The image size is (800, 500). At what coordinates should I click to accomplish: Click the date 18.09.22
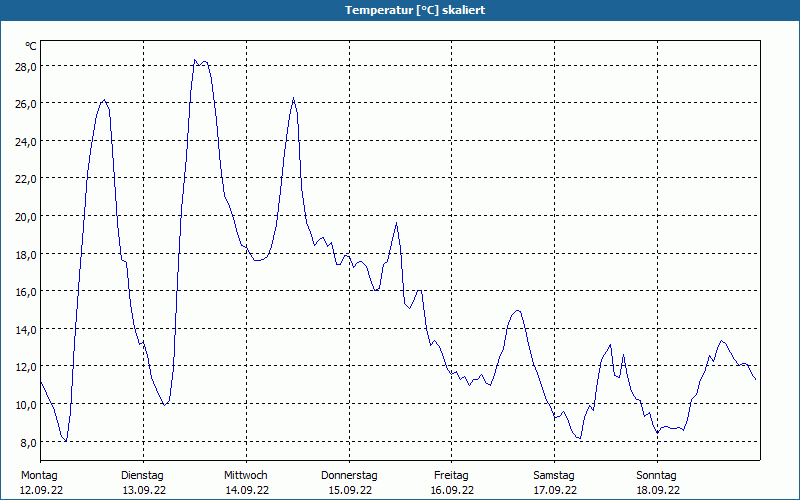(658, 490)
